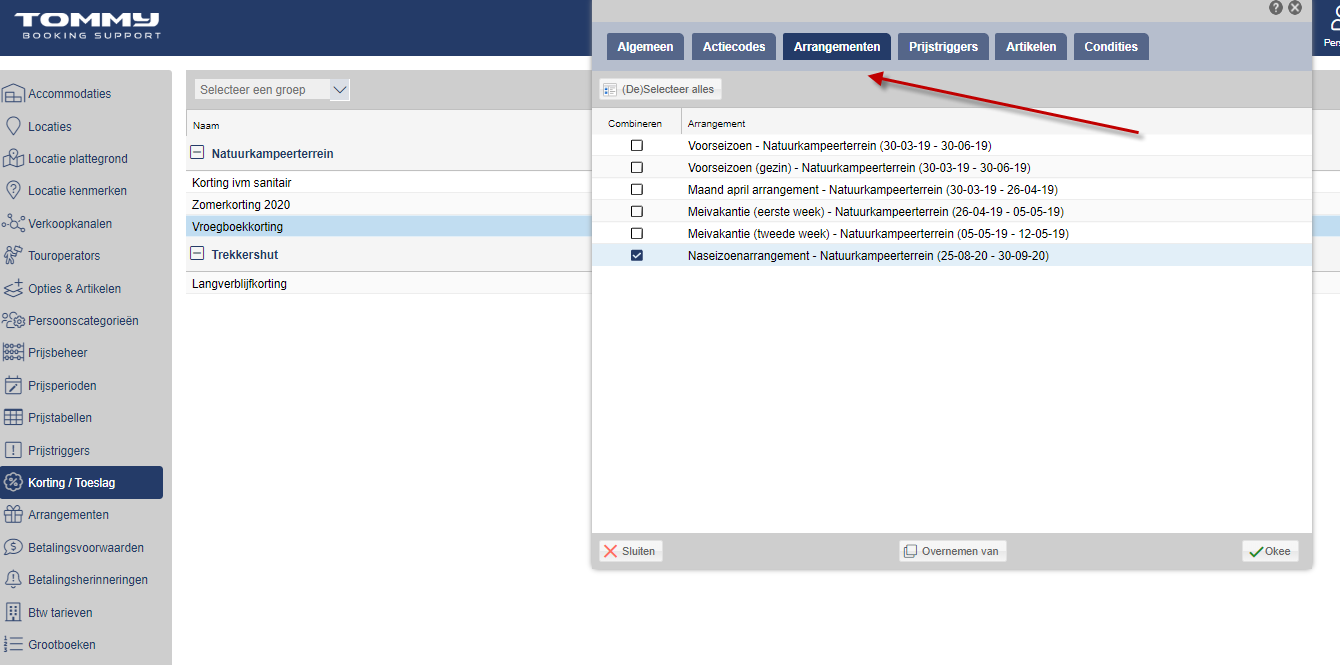Switch to the Algemeen tab
1340x665 pixels.
pyautogui.click(x=645, y=47)
